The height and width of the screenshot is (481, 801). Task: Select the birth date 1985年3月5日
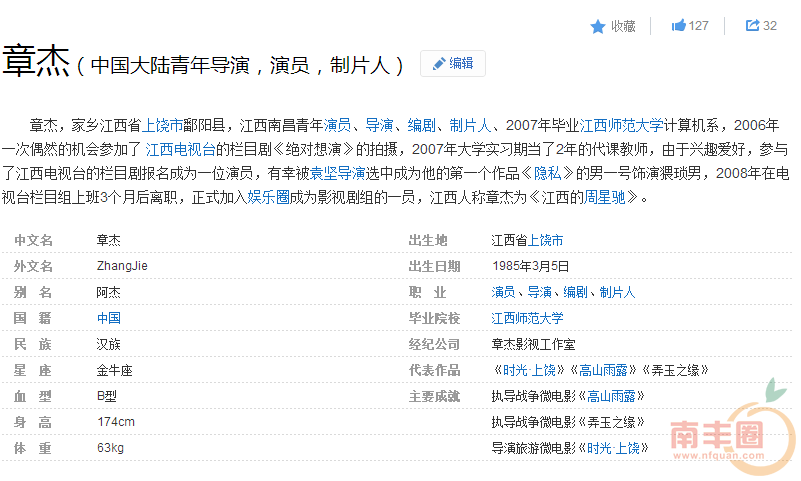pos(530,266)
